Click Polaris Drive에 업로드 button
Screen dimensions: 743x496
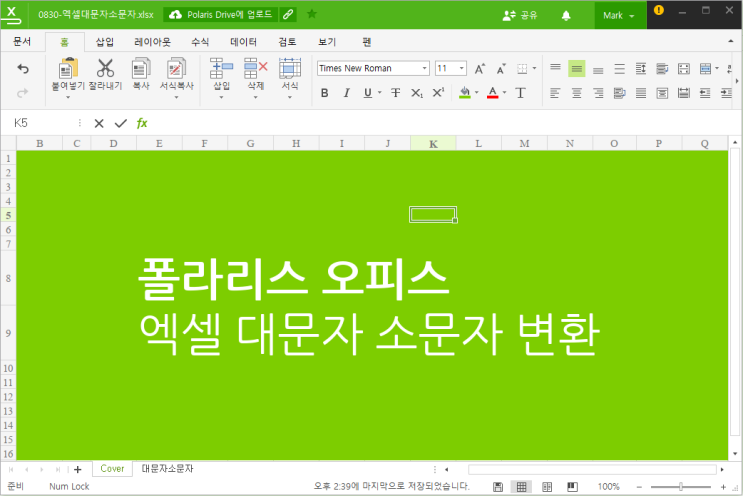coord(220,15)
